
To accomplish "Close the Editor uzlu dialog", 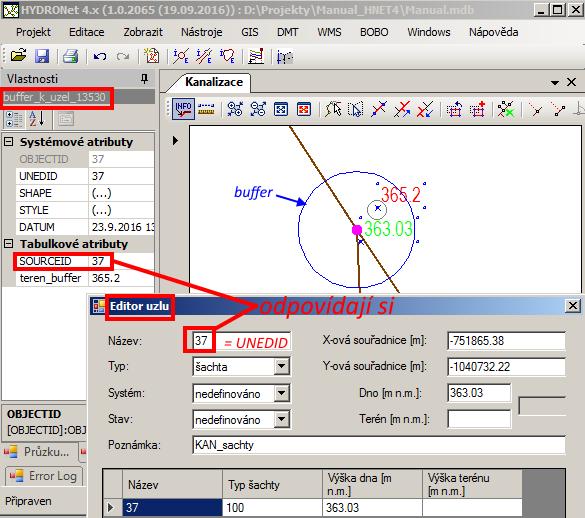I will click(x=573, y=306).
